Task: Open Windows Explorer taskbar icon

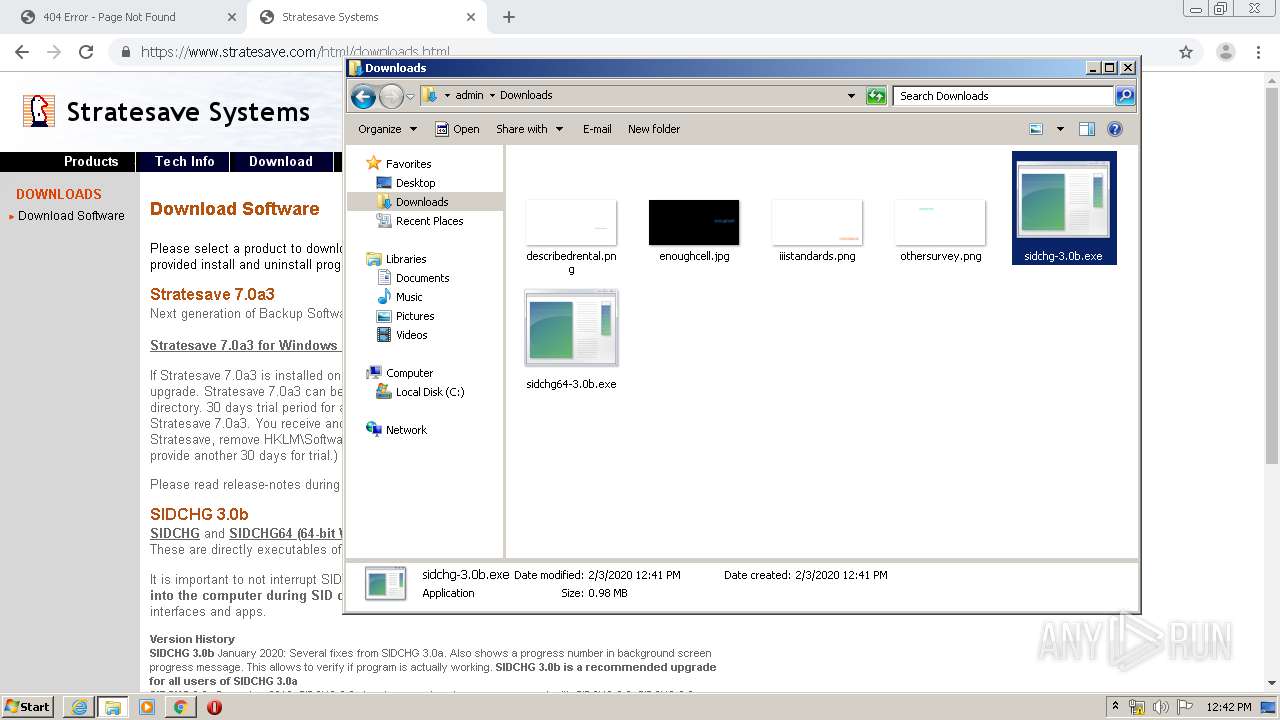Action: [x=112, y=706]
